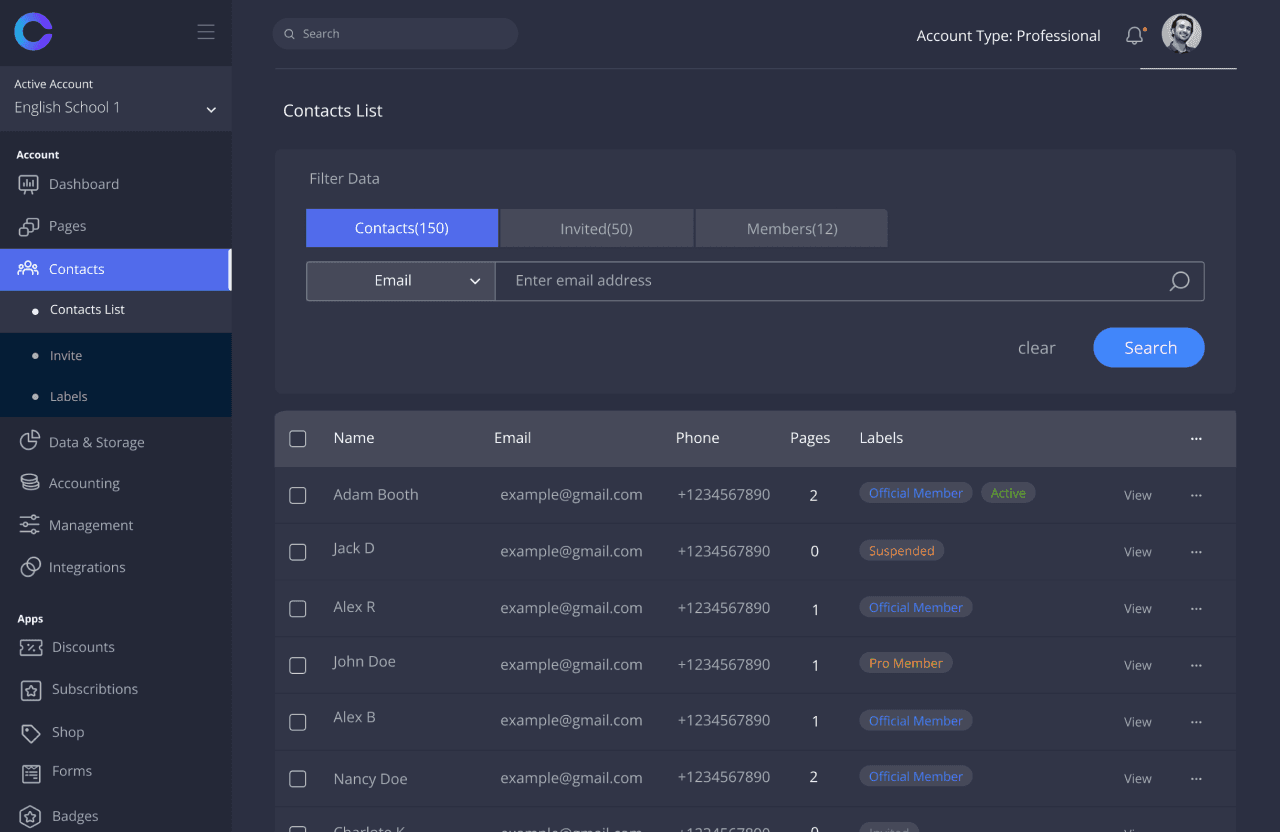Image resolution: width=1280 pixels, height=832 pixels.
Task: Open the Email filter type dropdown
Action: (x=400, y=281)
